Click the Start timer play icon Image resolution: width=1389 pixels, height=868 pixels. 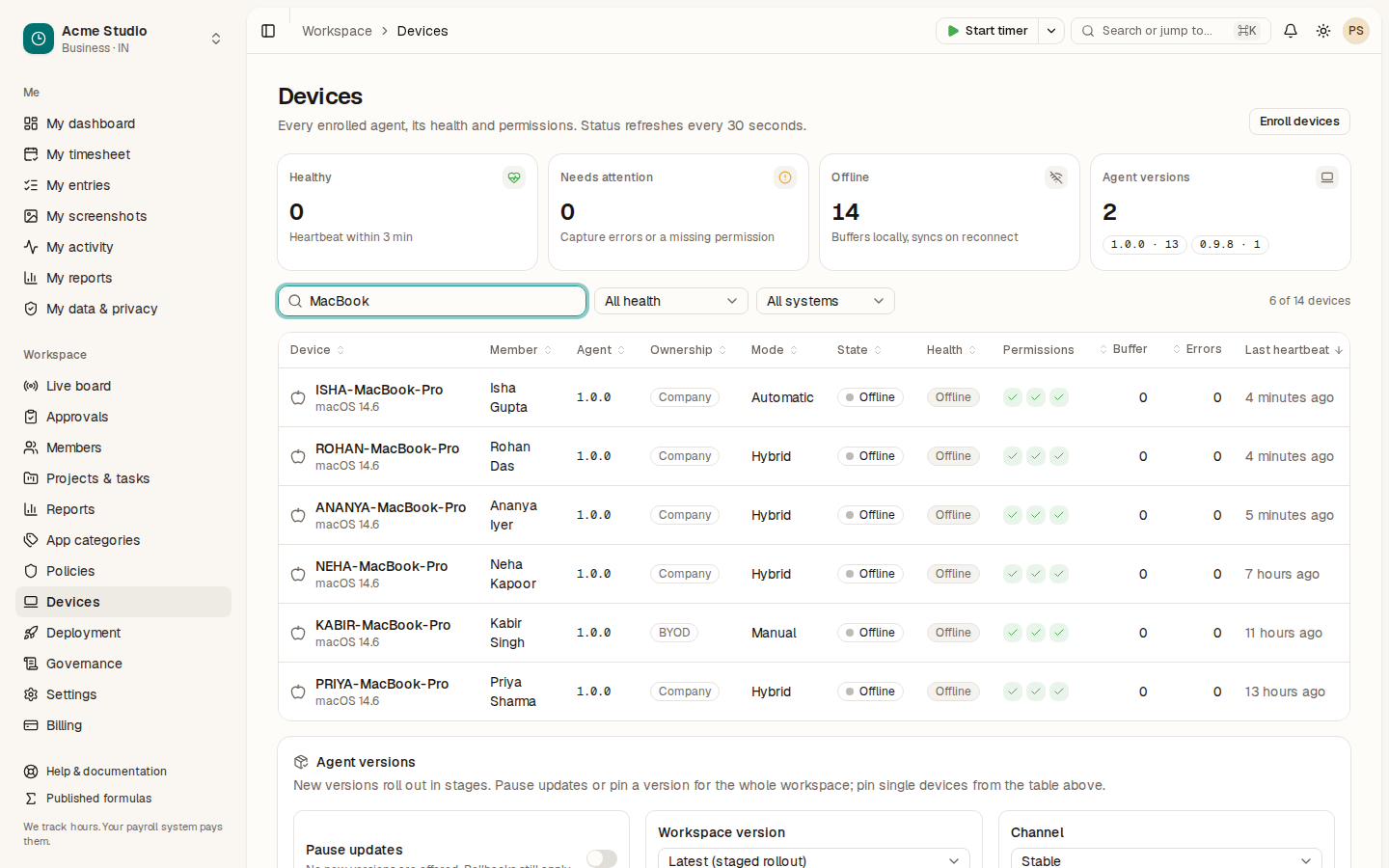953,31
